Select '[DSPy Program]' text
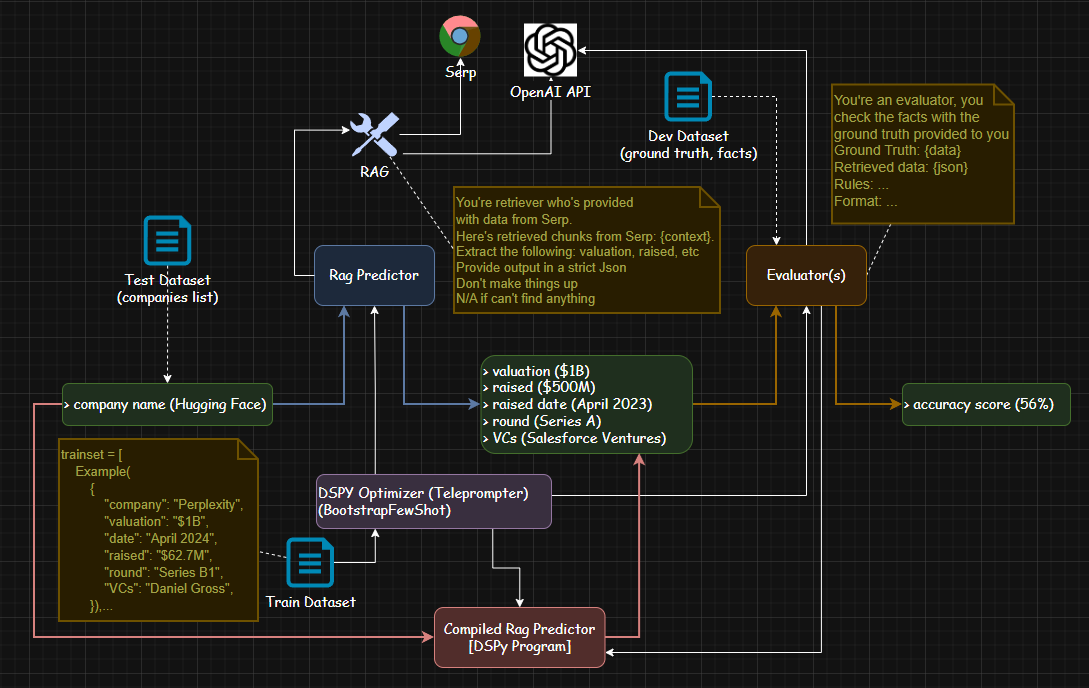1089x688 pixels. 519,646
